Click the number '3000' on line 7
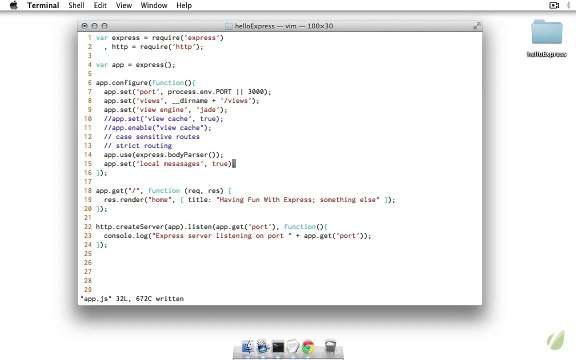Screen dimensions: 576x360 pyautogui.click(x=256, y=92)
